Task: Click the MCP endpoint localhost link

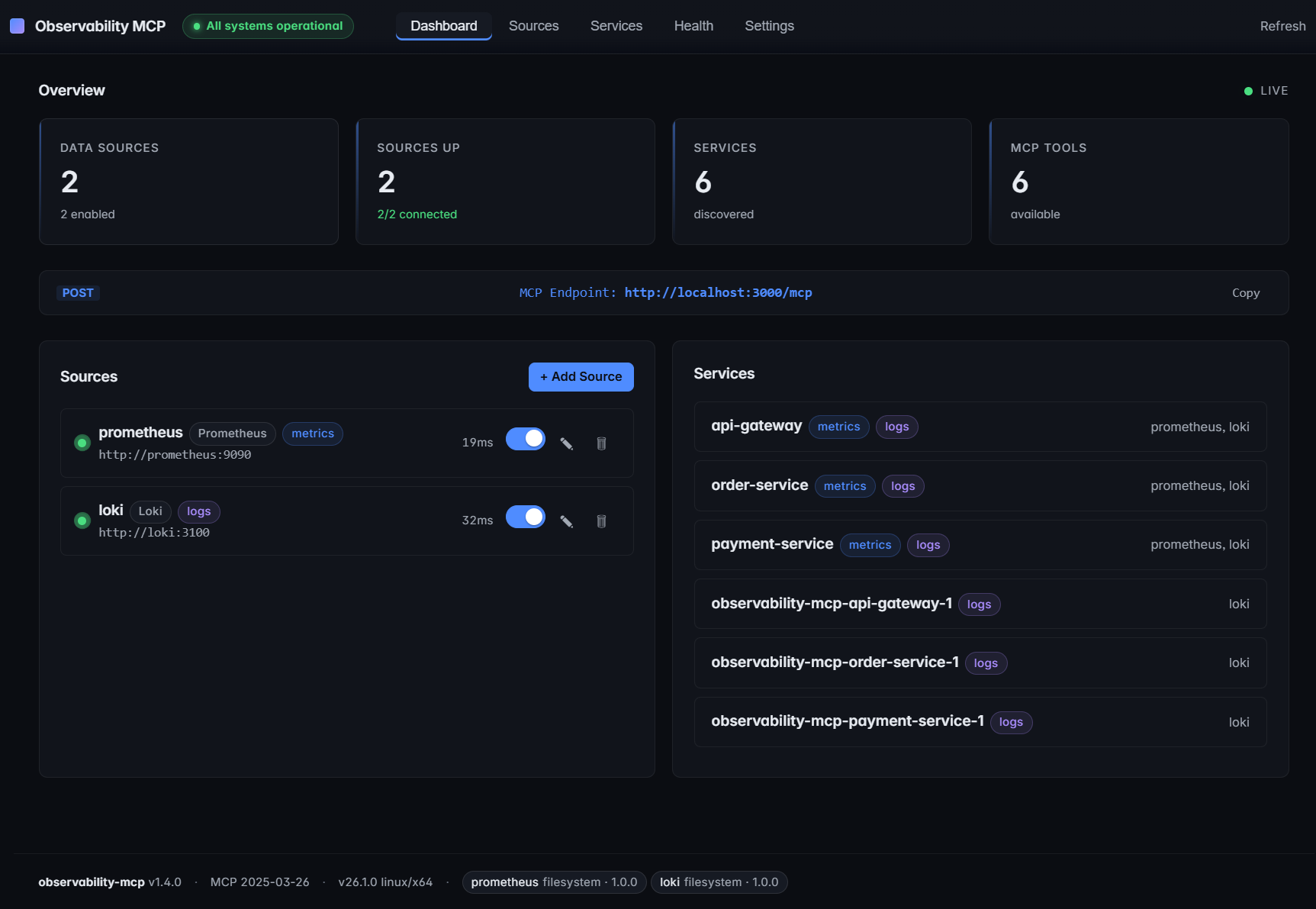Action: (718, 293)
